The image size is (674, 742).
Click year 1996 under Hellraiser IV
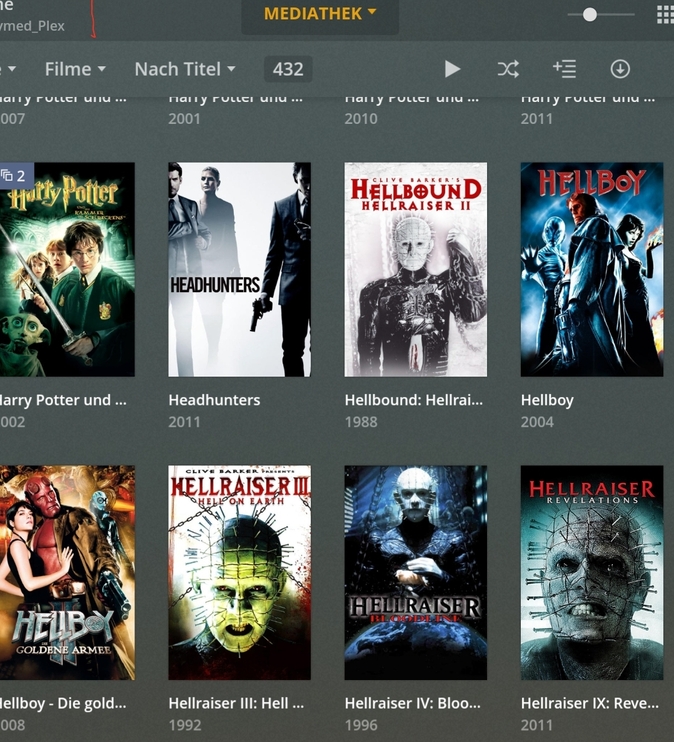tap(361, 725)
